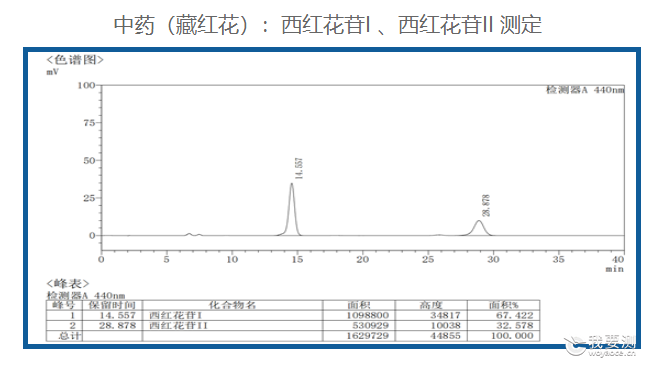Click the 面积% column header
Image resolution: width=659 pixels, height=368 pixels.
pyautogui.click(x=503, y=305)
